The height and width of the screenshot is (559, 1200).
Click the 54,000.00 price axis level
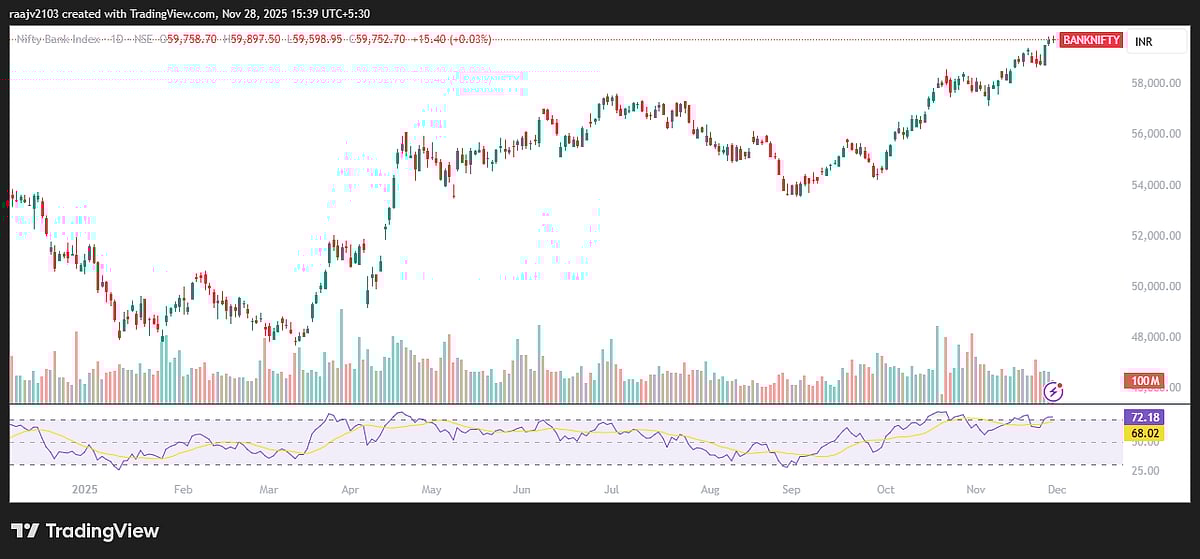click(x=1153, y=185)
